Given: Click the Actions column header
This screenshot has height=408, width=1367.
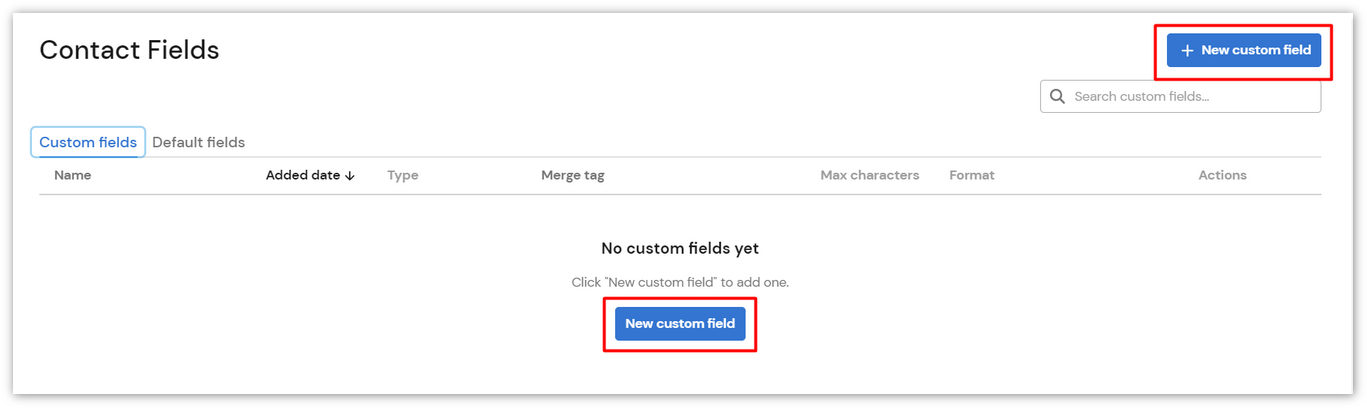Looking at the screenshot, I should [x=1223, y=175].
